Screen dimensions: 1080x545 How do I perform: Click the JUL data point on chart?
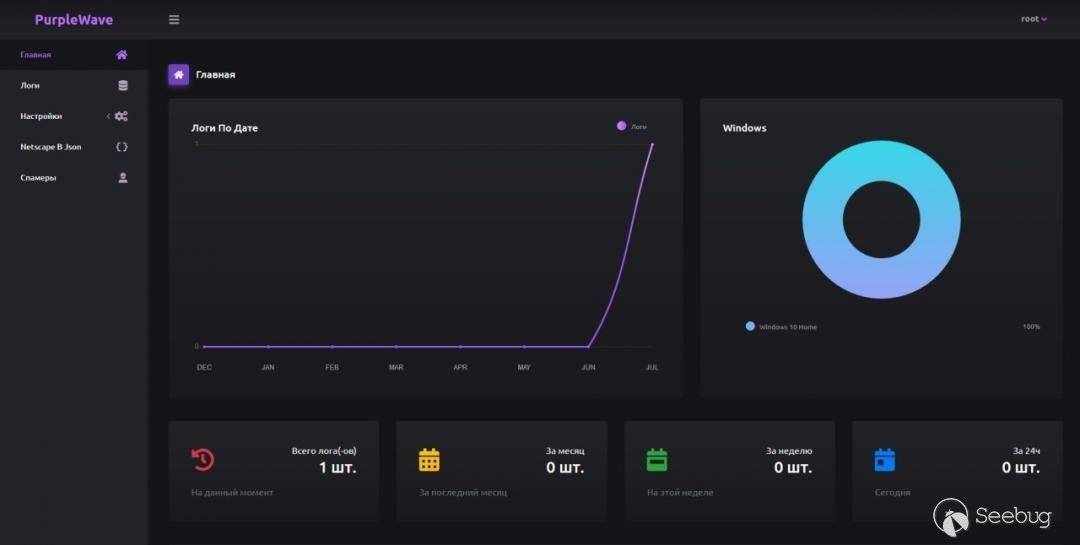[652, 145]
